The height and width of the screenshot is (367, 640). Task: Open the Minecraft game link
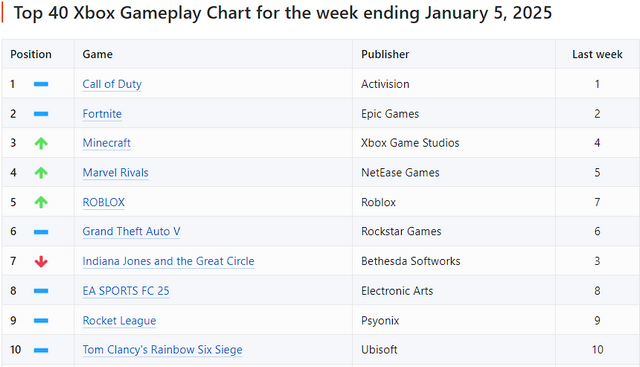click(107, 143)
